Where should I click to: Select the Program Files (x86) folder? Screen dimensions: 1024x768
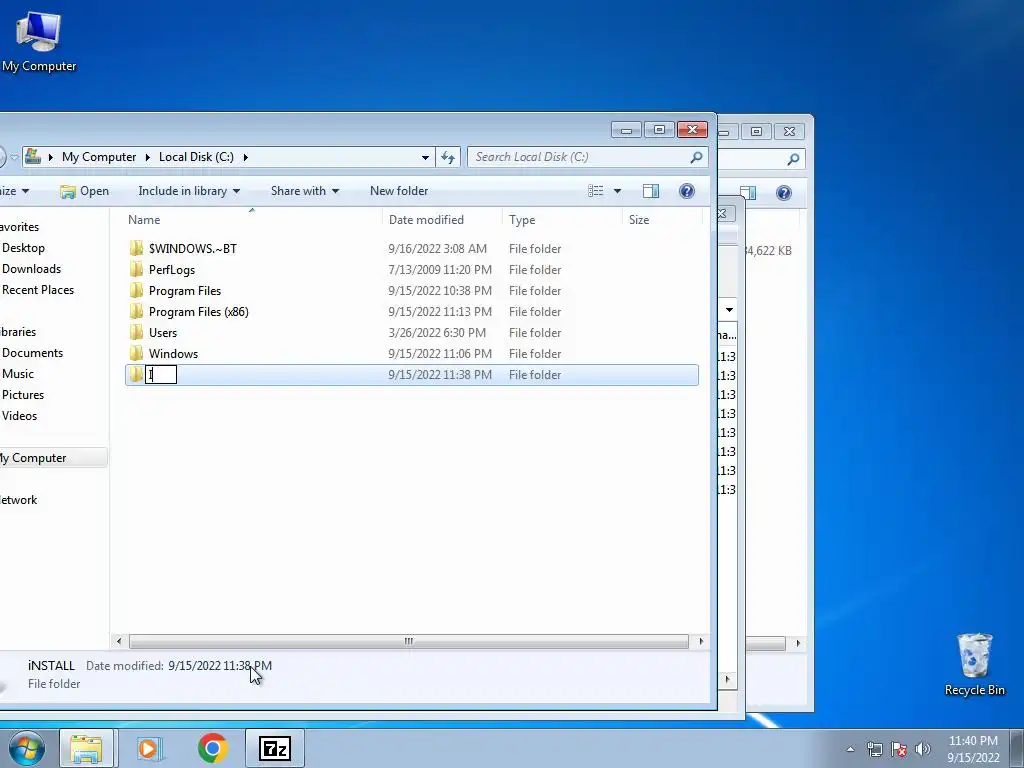click(199, 312)
